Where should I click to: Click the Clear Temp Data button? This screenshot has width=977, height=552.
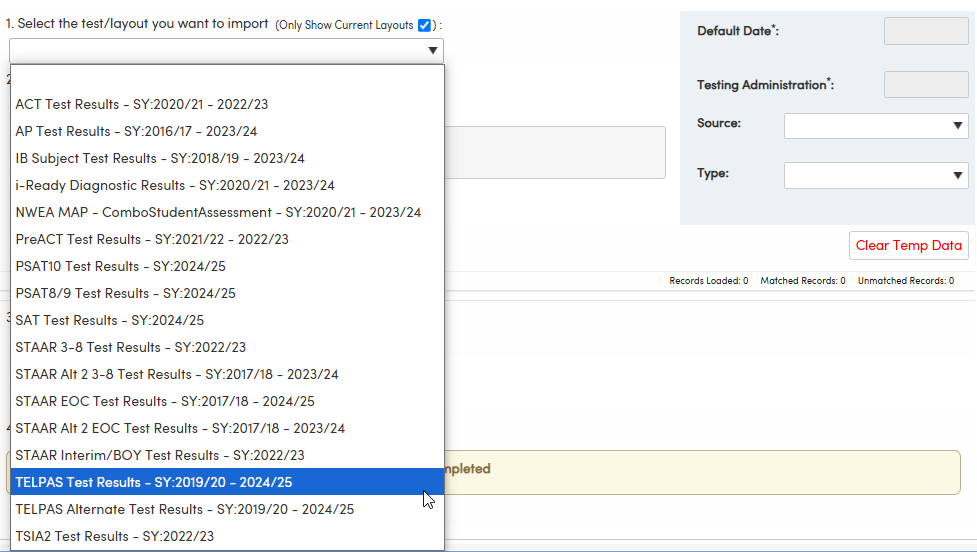click(x=908, y=245)
